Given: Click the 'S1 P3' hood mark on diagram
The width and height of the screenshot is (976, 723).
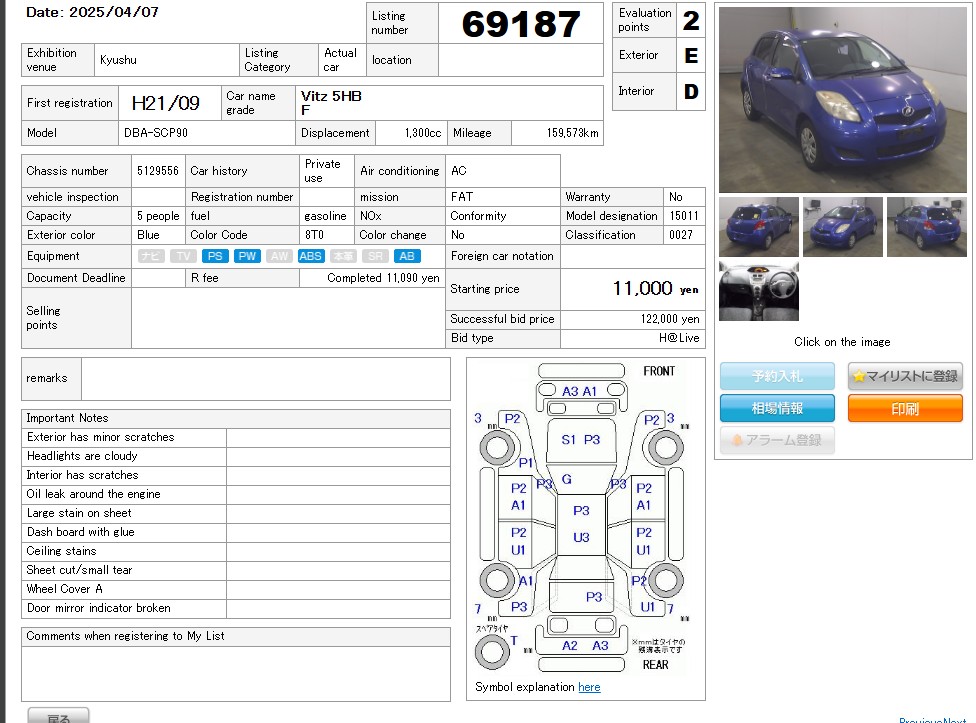Looking at the screenshot, I should tap(581, 439).
